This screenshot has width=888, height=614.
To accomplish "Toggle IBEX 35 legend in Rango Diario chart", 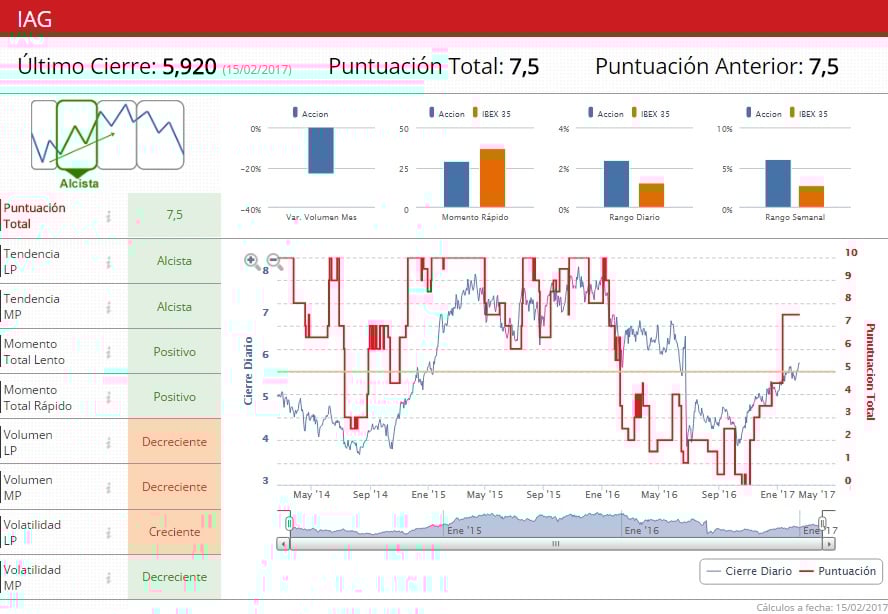I will 651,113.
